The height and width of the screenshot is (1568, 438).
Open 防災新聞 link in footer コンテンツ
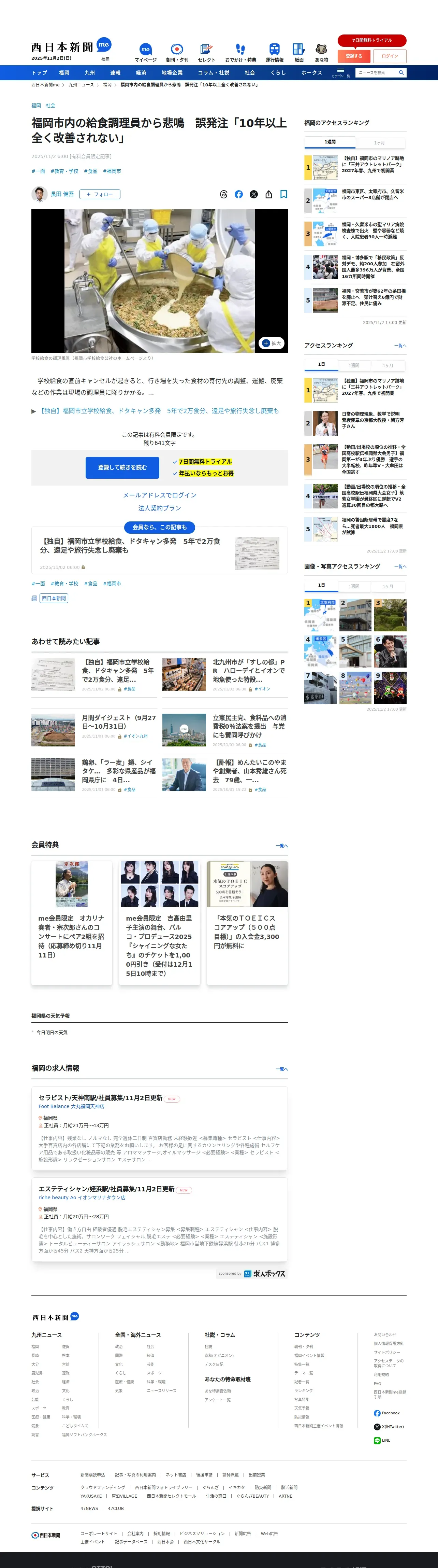tap(263, 1488)
